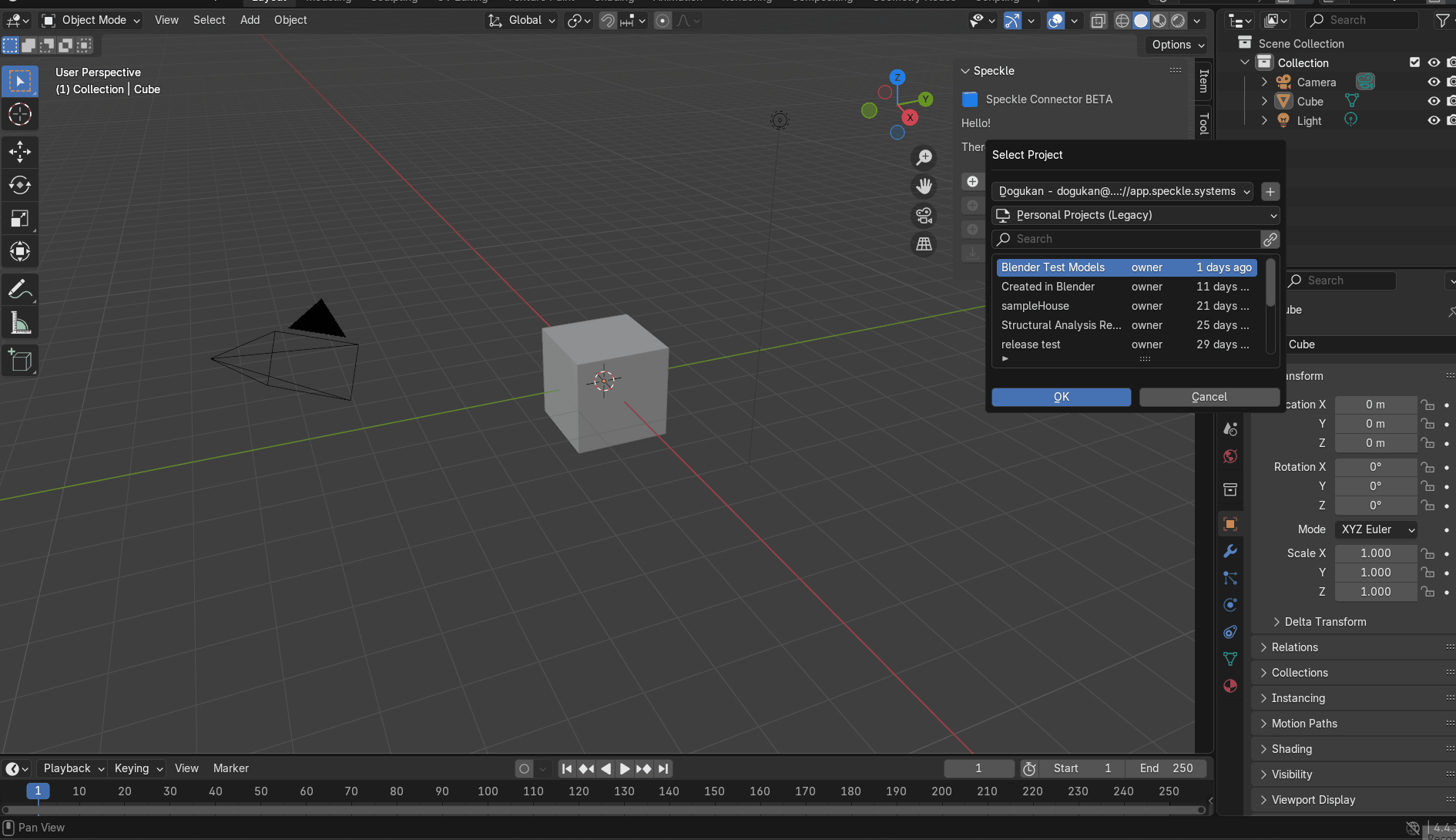Select the Add Cube tool
Viewport: 1456px width, 840px height.
point(20,361)
